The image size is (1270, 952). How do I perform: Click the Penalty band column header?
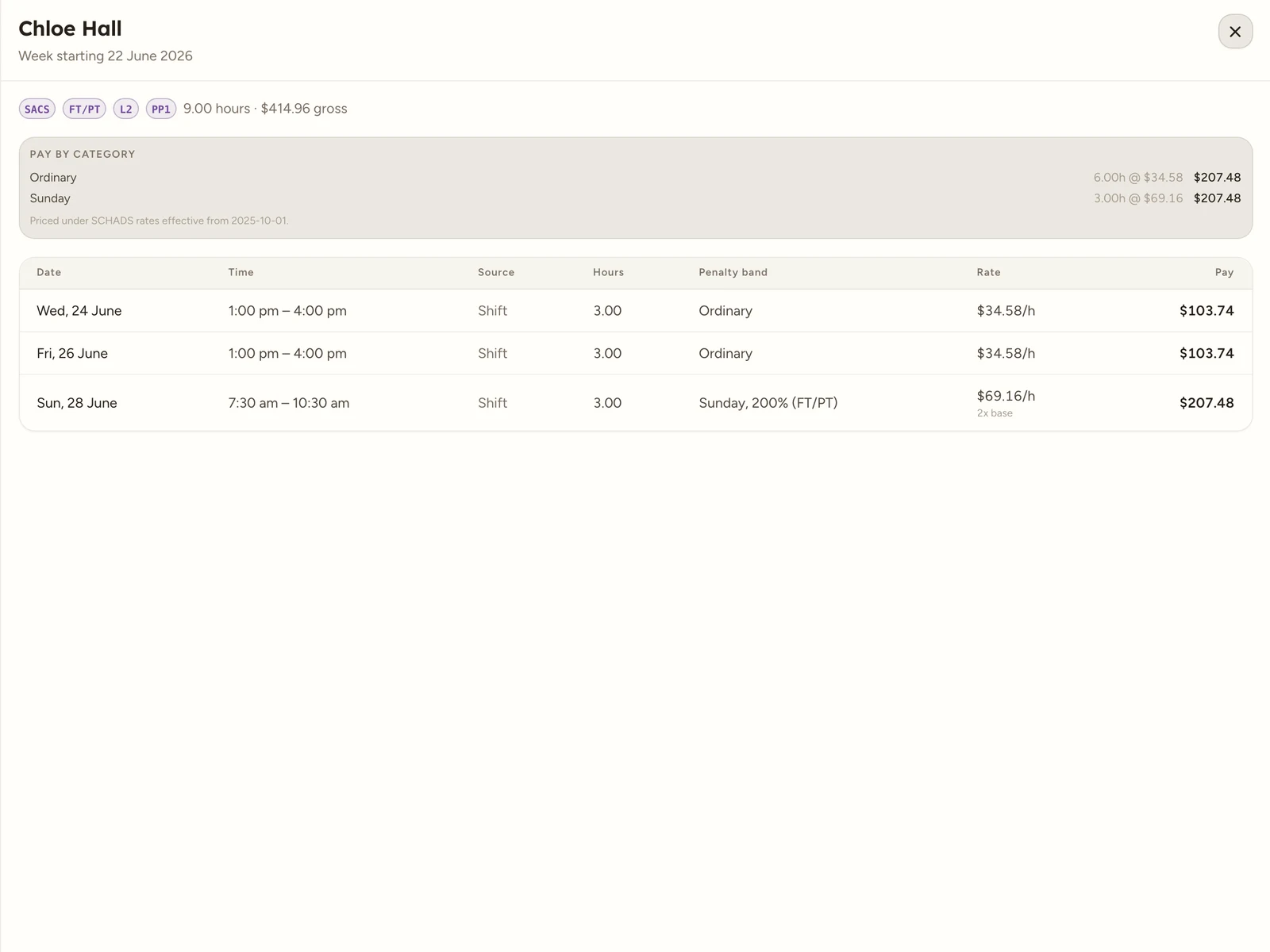click(733, 272)
